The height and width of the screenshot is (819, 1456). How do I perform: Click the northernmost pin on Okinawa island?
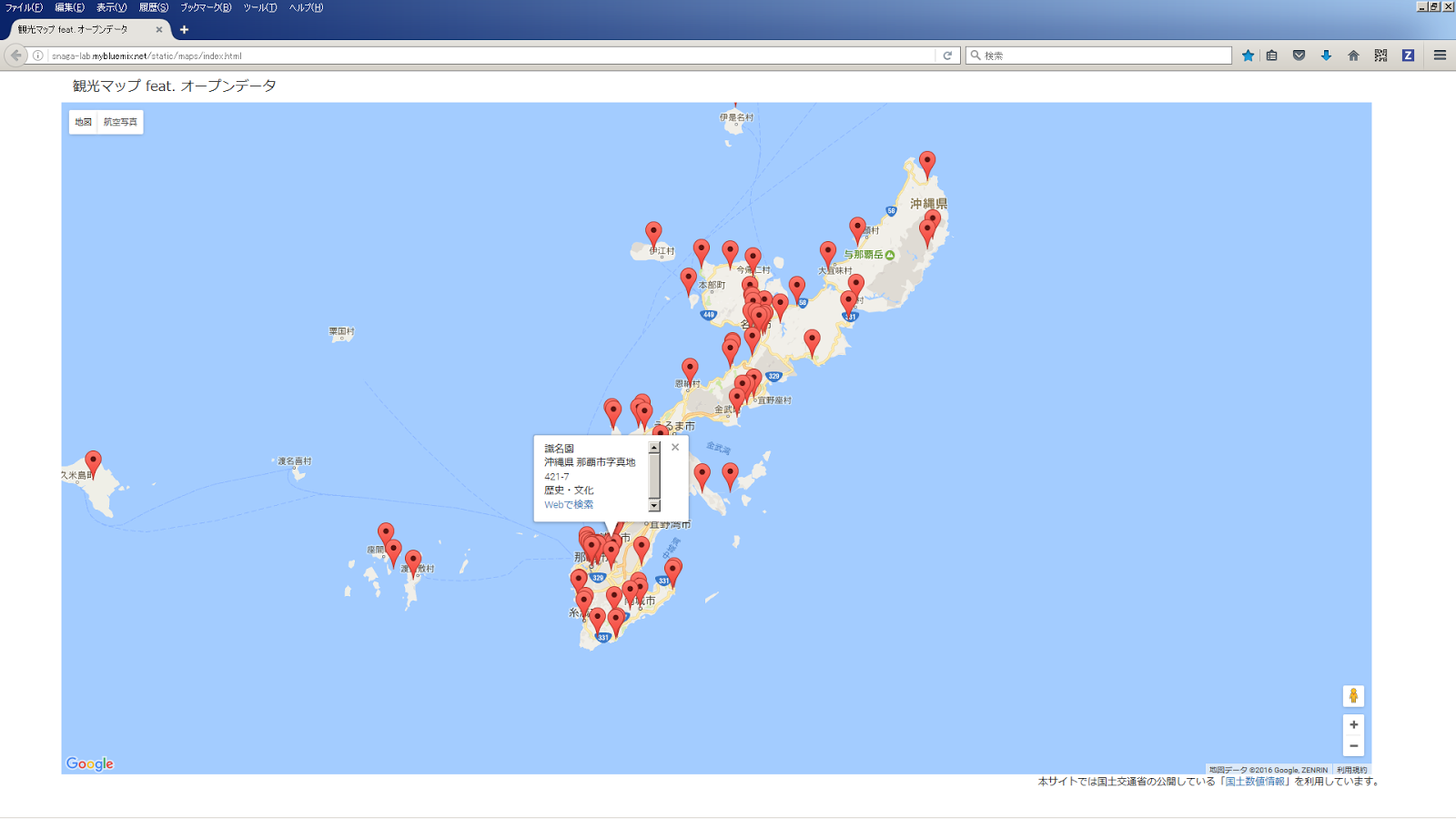[x=927, y=165]
